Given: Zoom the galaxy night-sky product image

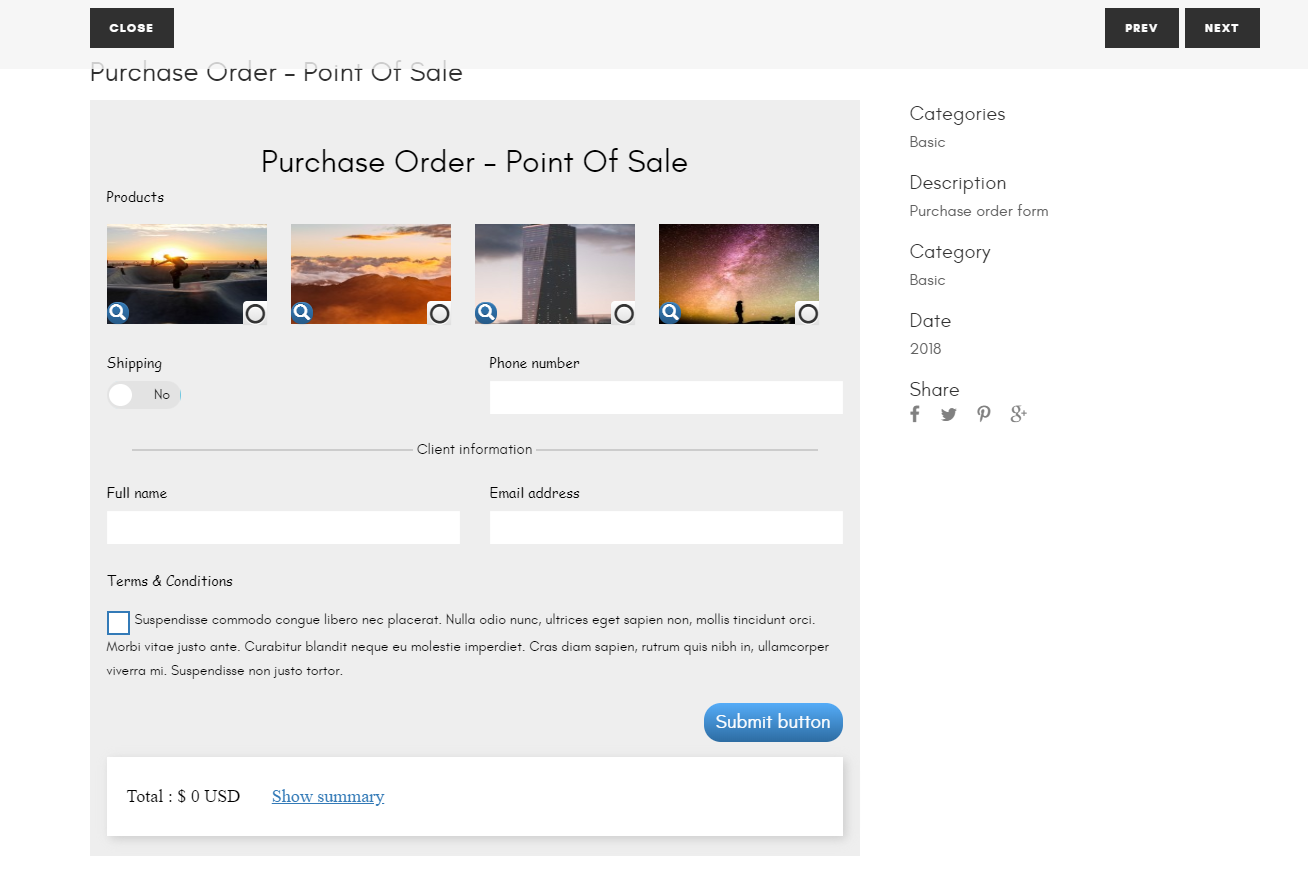Looking at the screenshot, I should point(670,312).
